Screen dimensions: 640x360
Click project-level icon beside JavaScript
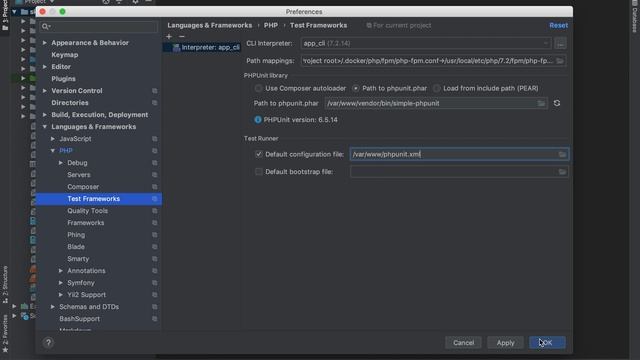click(x=155, y=139)
